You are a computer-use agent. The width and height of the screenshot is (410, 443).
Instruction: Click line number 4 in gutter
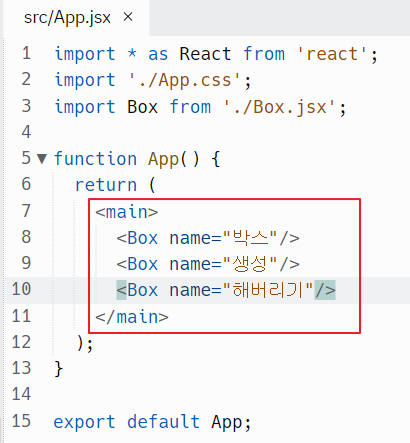[26, 132]
